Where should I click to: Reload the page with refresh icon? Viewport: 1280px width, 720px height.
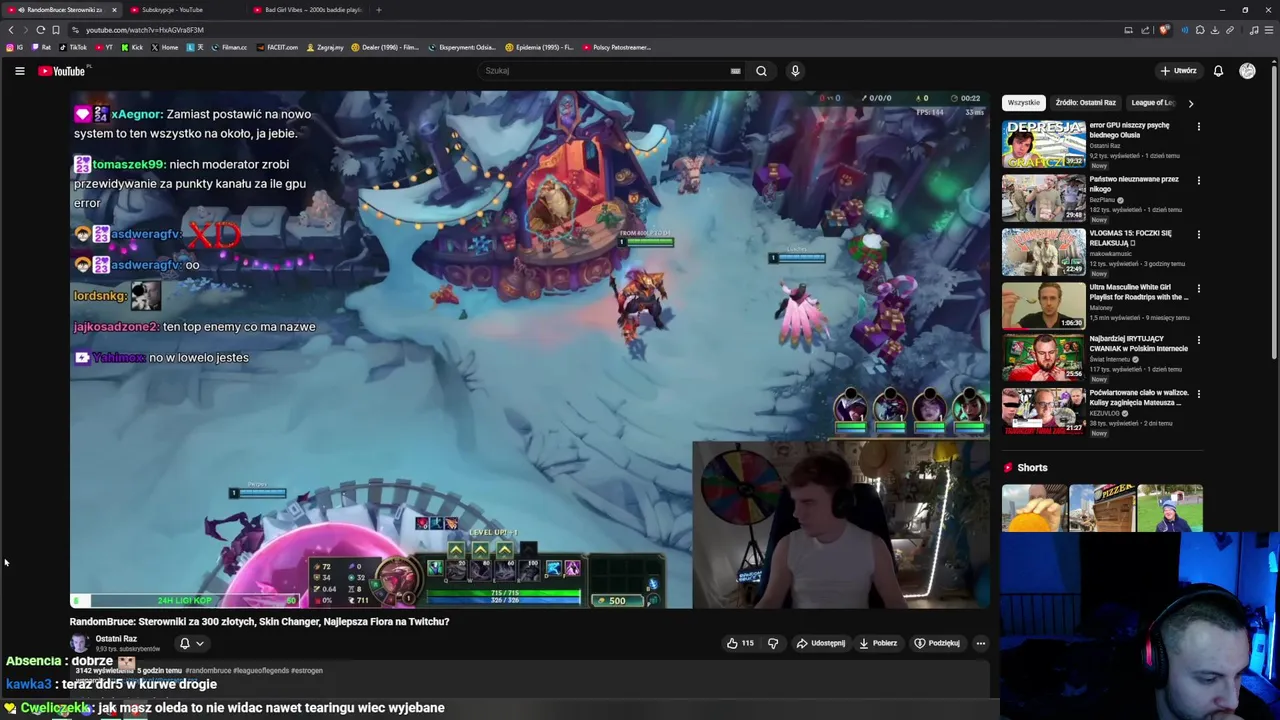click(x=40, y=30)
